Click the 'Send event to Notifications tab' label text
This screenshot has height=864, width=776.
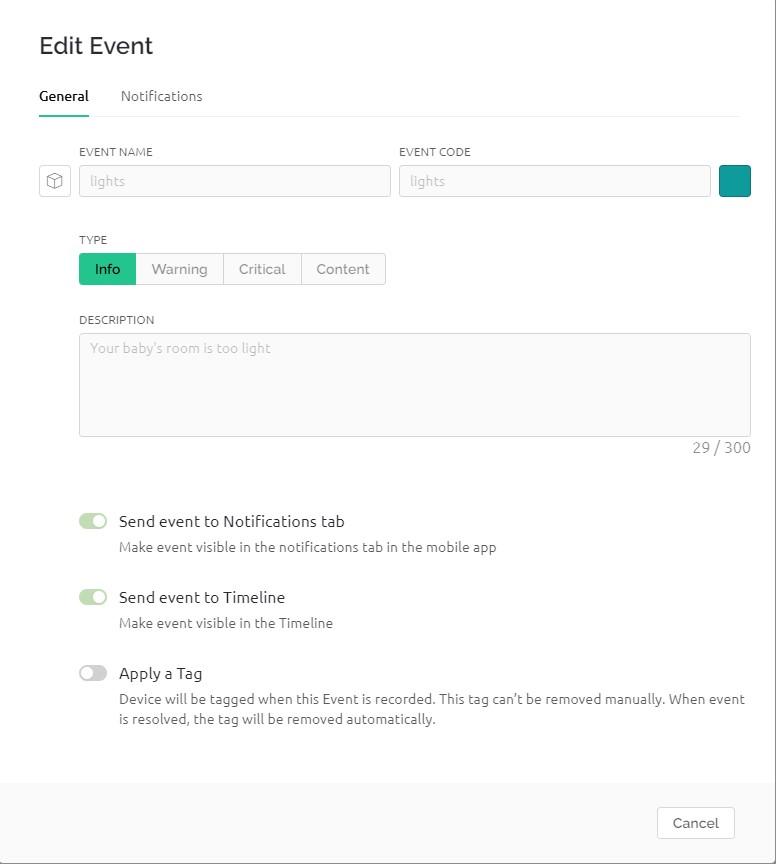pyautogui.click(x=231, y=521)
